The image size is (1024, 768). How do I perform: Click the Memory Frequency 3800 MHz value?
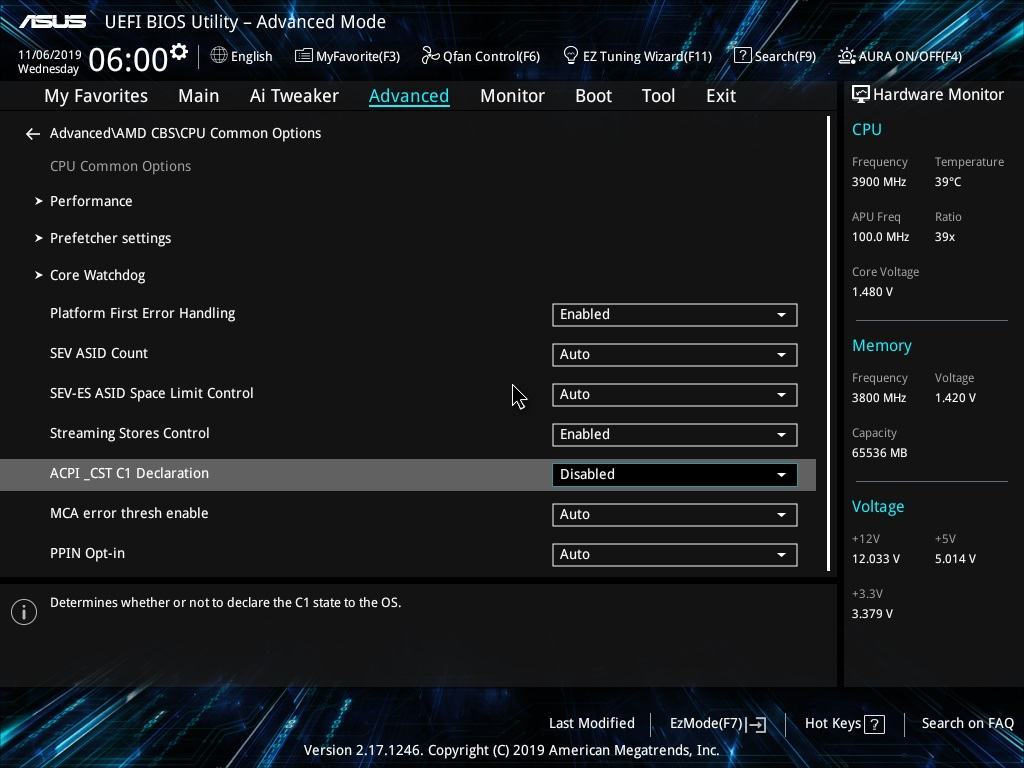click(x=878, y=398)
